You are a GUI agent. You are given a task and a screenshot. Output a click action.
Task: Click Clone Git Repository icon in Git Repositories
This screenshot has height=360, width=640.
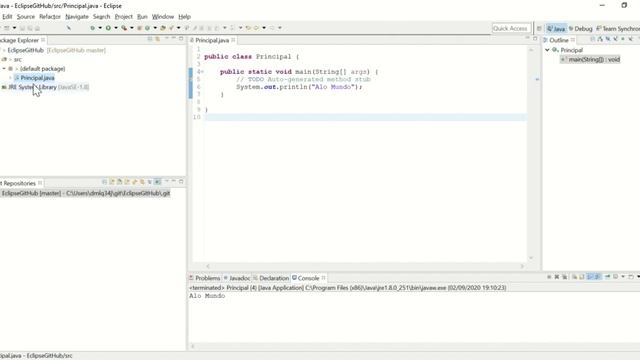120,182
